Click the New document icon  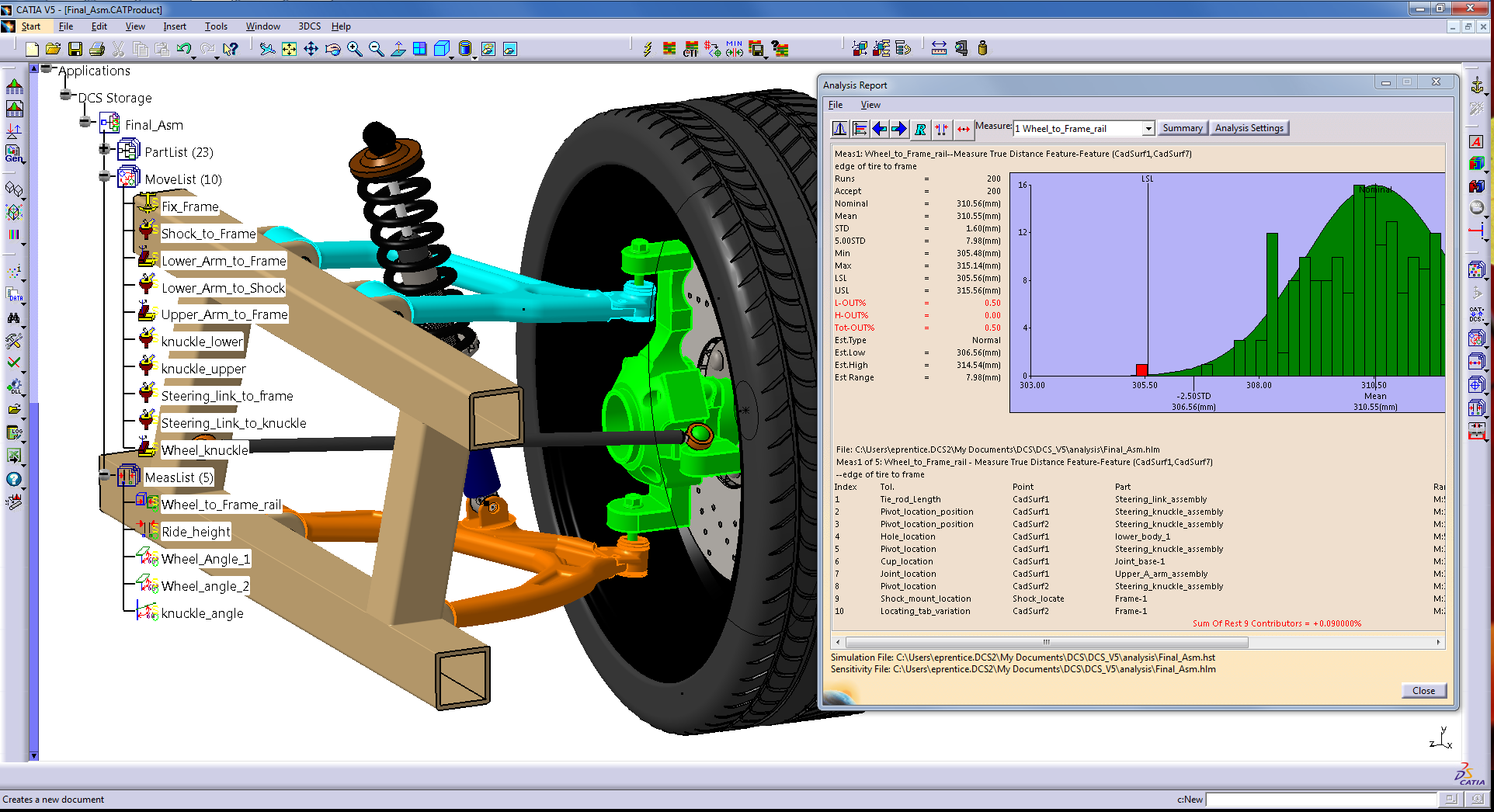(x=32, y=49)
